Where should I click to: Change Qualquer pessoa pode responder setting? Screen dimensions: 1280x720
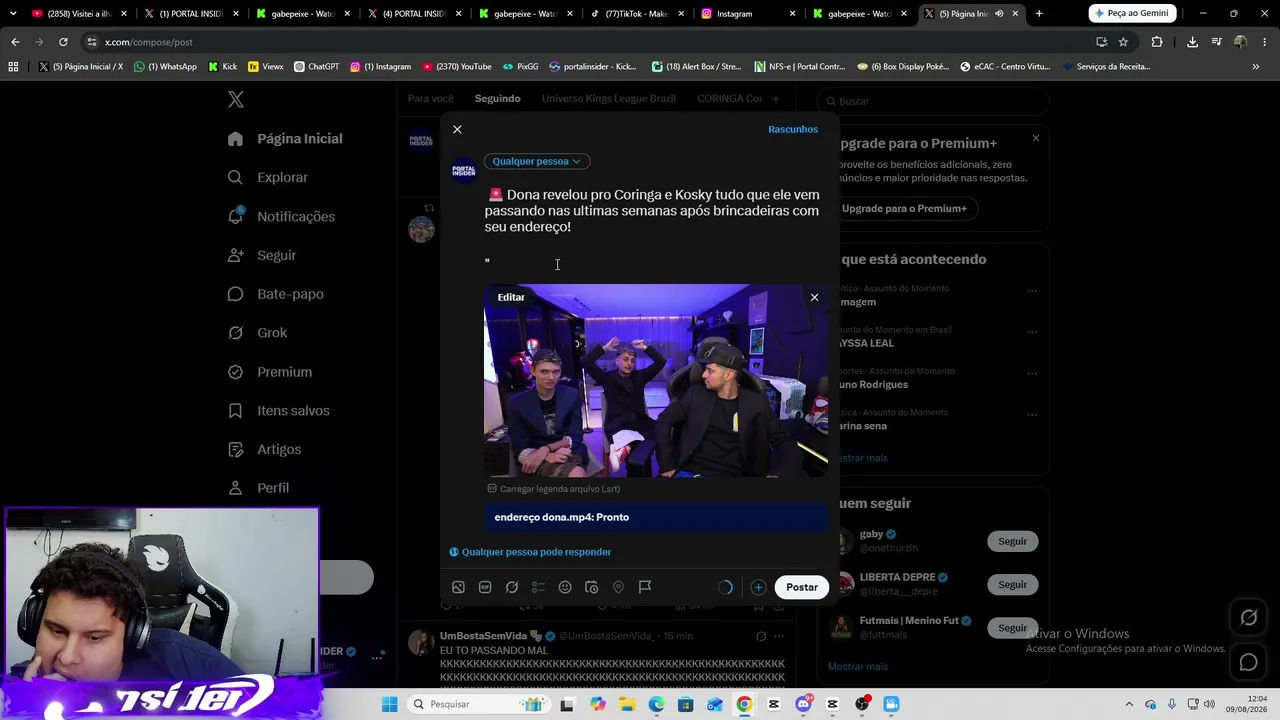point(530,552)
